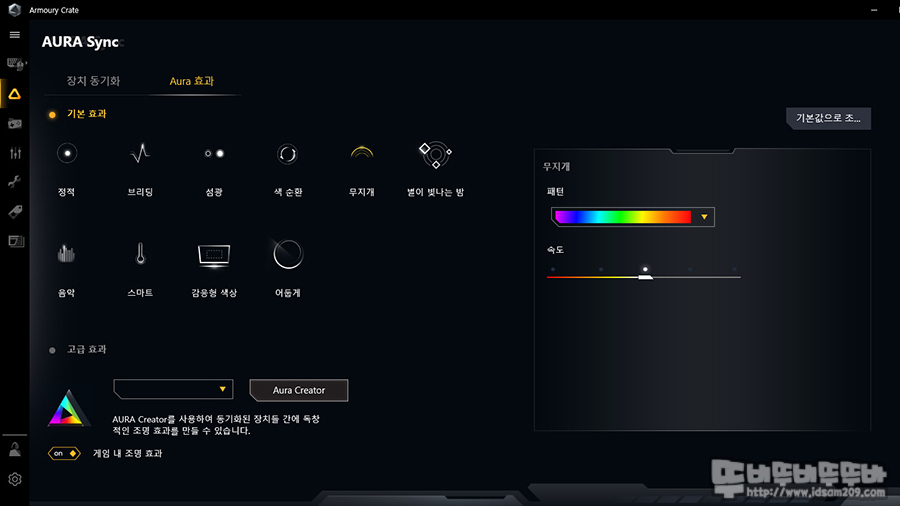The width and height of the screenshot is (900, 506).
Task: Click the rainbow gradient pattern swatch
Action: click(x=623, y=217)
